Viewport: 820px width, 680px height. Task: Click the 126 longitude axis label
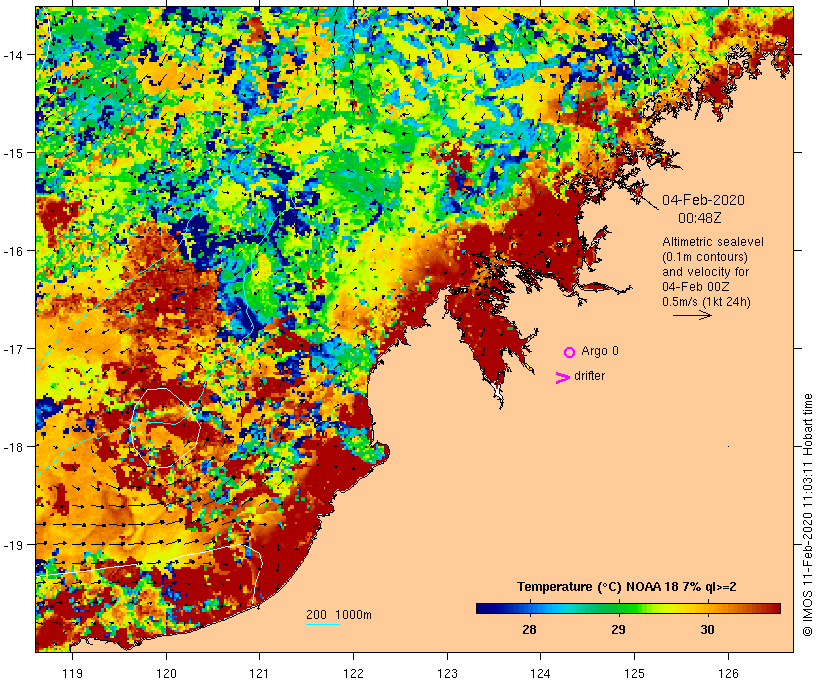[x=728, y=673]
